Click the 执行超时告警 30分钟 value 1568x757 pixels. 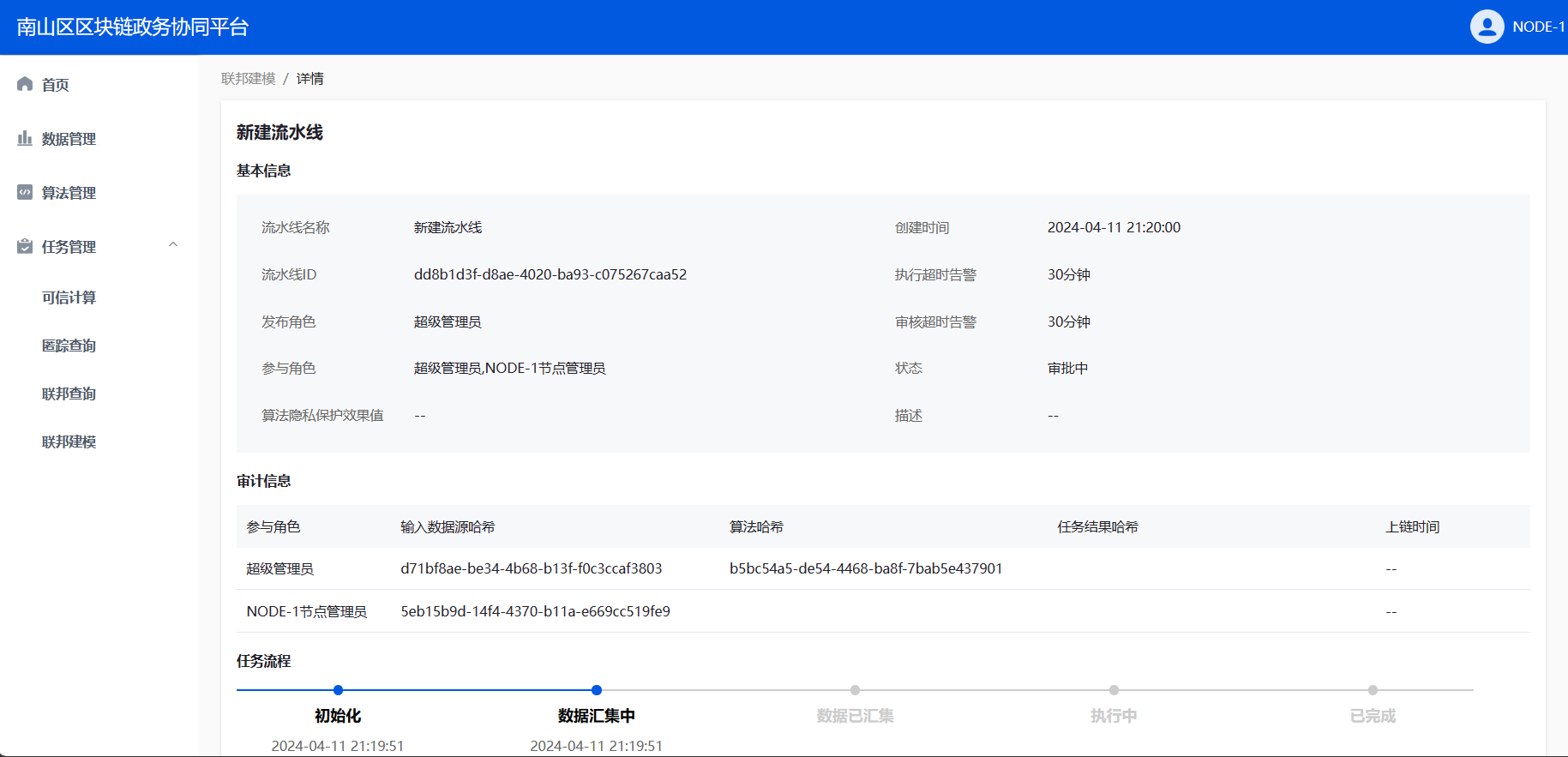coord(1069,274)
